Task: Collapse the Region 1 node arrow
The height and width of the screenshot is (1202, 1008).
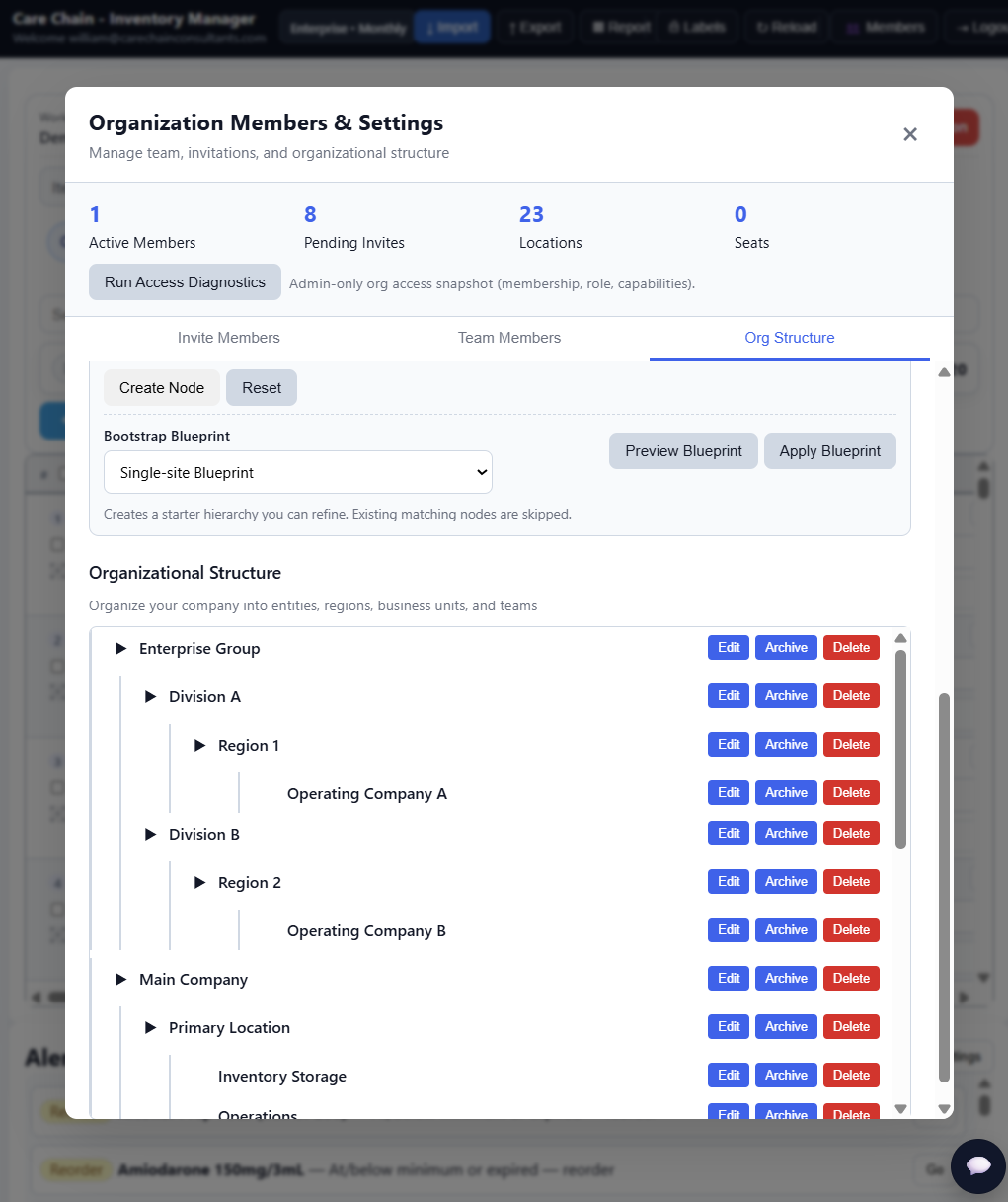Action: pyautogui.click(x=200, y=746)
